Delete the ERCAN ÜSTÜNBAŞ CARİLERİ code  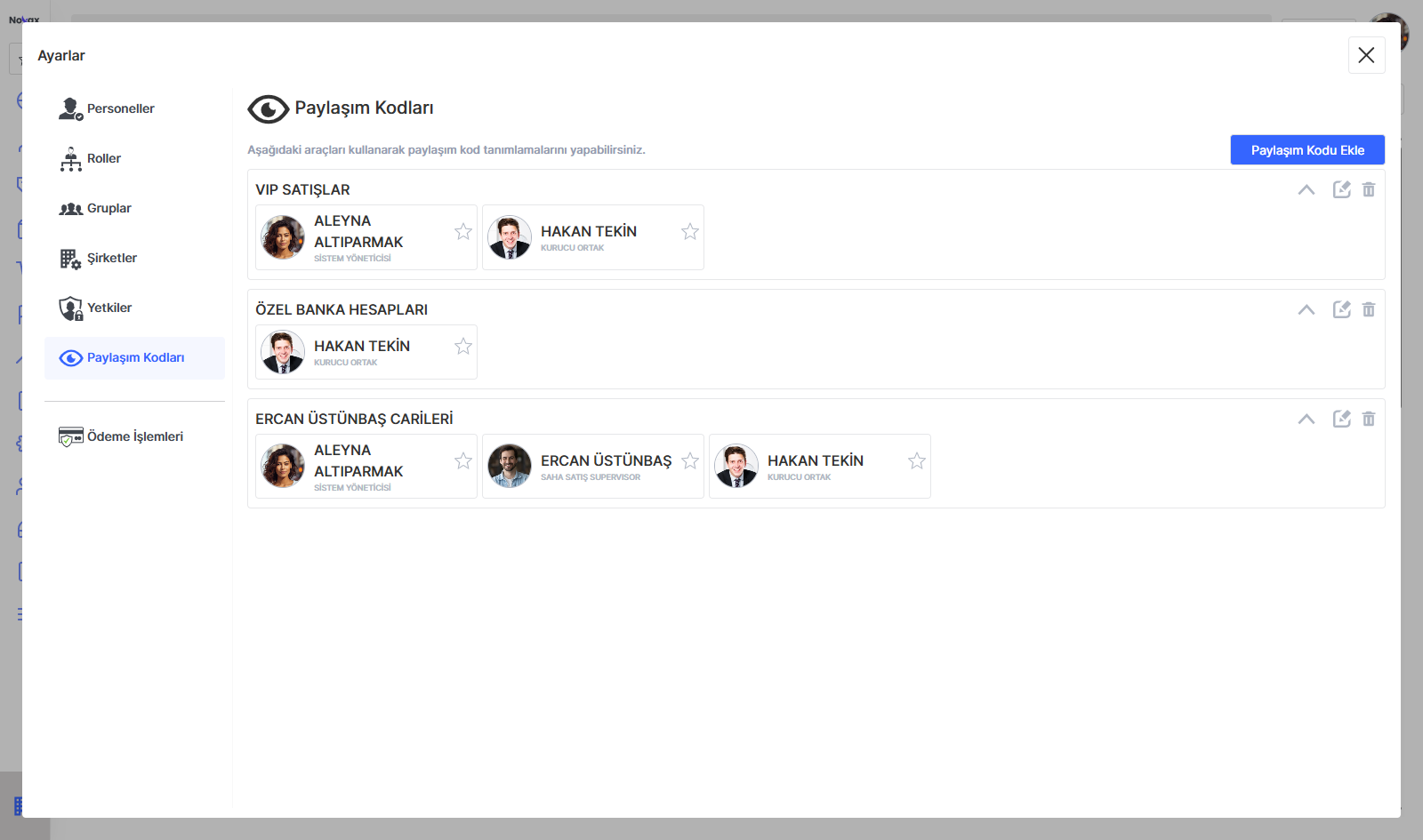(x=1369, y=419)
